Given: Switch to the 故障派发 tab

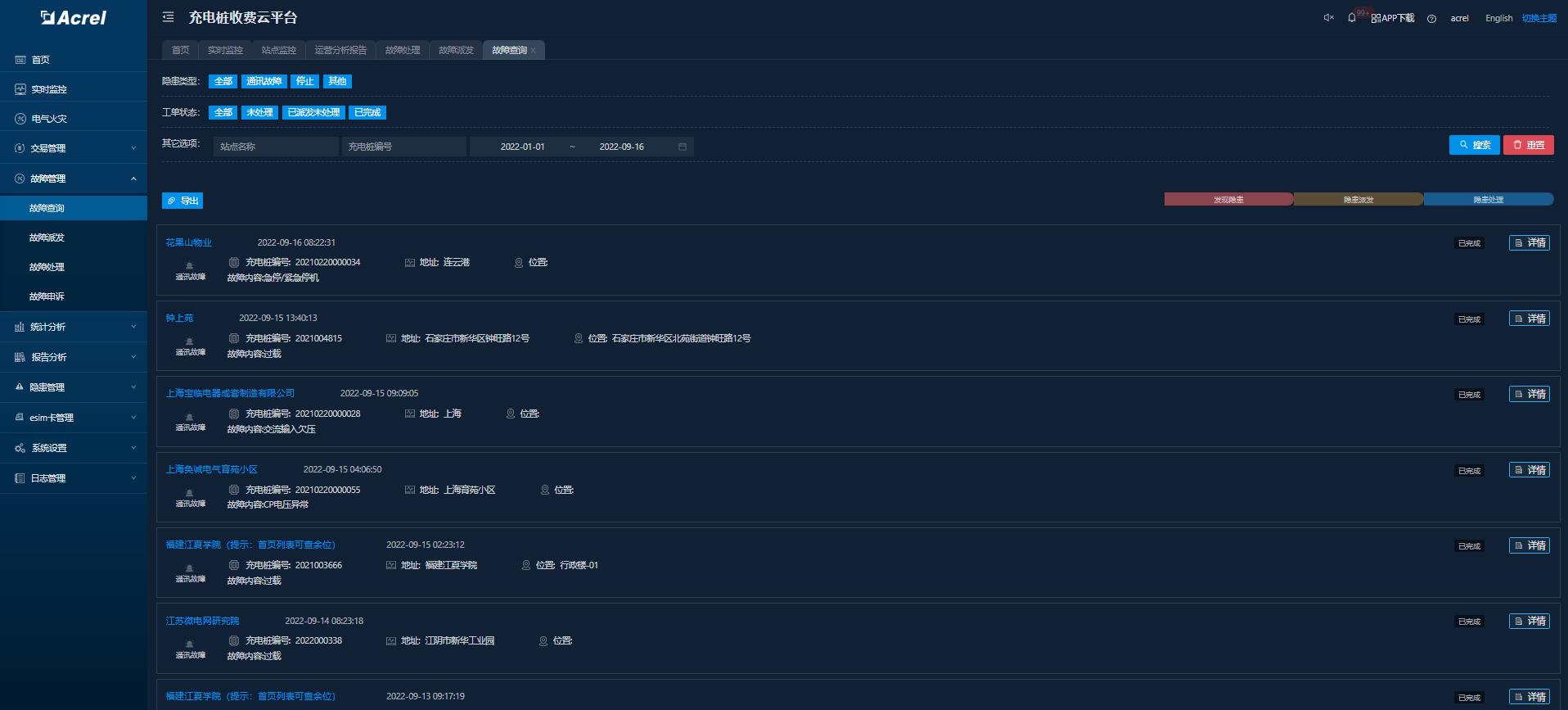Looking at the screenshot, I should click(456, 50).
